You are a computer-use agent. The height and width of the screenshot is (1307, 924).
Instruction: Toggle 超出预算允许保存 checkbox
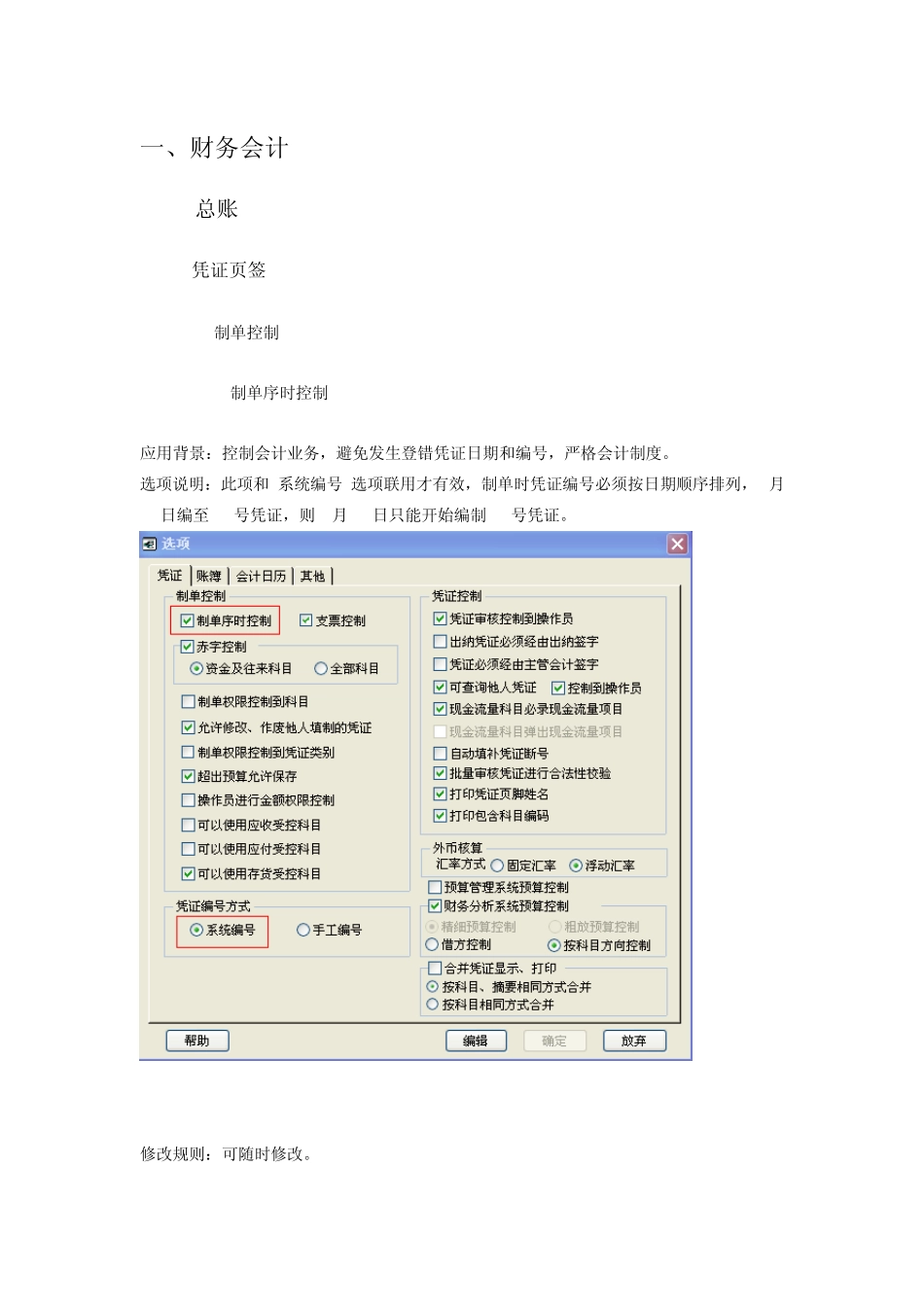tap(189, 776)
